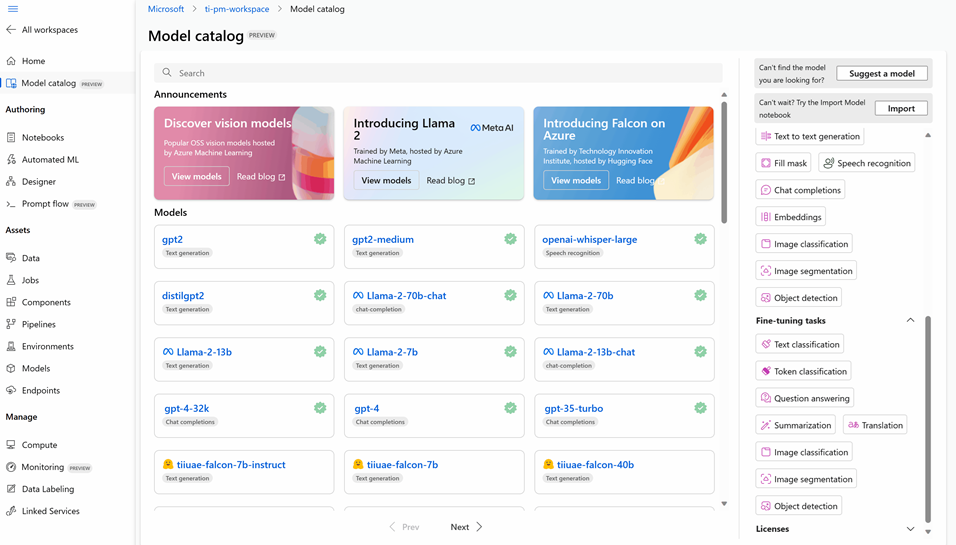Toggle the Summarization fine-tuning filter
956x545 pixels.
[x=795, y=425]
